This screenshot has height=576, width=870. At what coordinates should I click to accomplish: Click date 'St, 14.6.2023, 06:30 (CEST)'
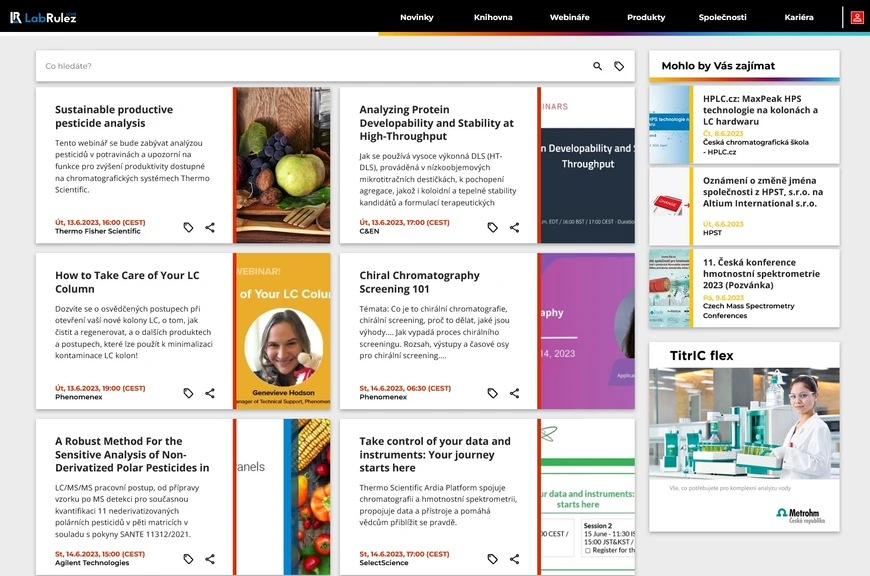pos(405,388)
